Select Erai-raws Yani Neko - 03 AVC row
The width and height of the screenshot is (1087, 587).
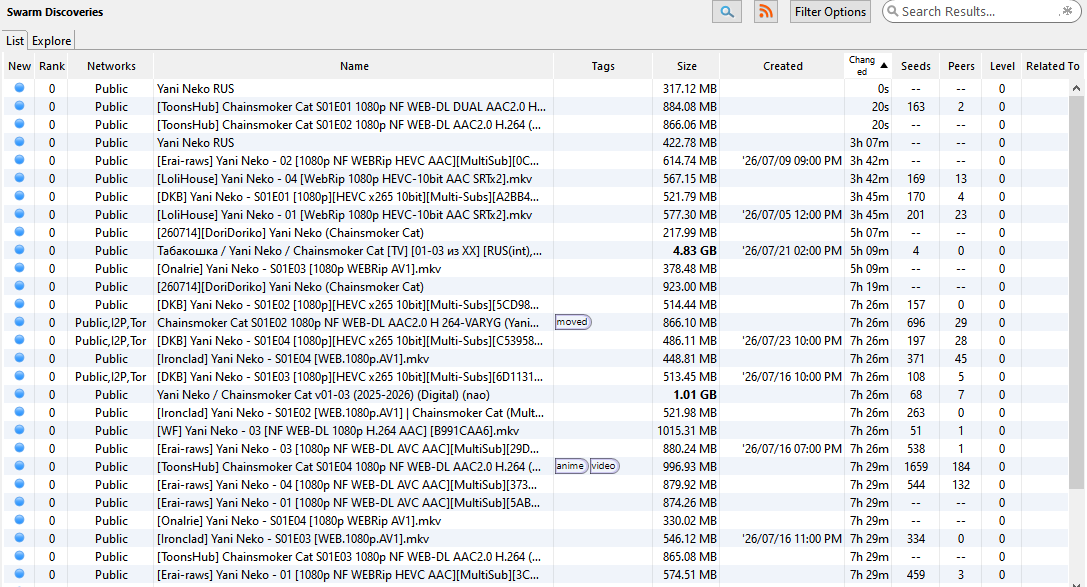pyautogui.click(x=535, y=448)
